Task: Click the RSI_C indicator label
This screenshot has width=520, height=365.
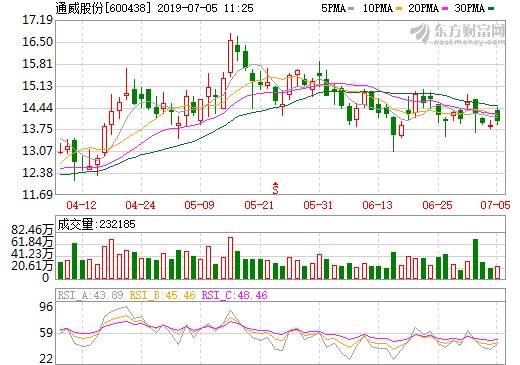Action: (235, 295)
